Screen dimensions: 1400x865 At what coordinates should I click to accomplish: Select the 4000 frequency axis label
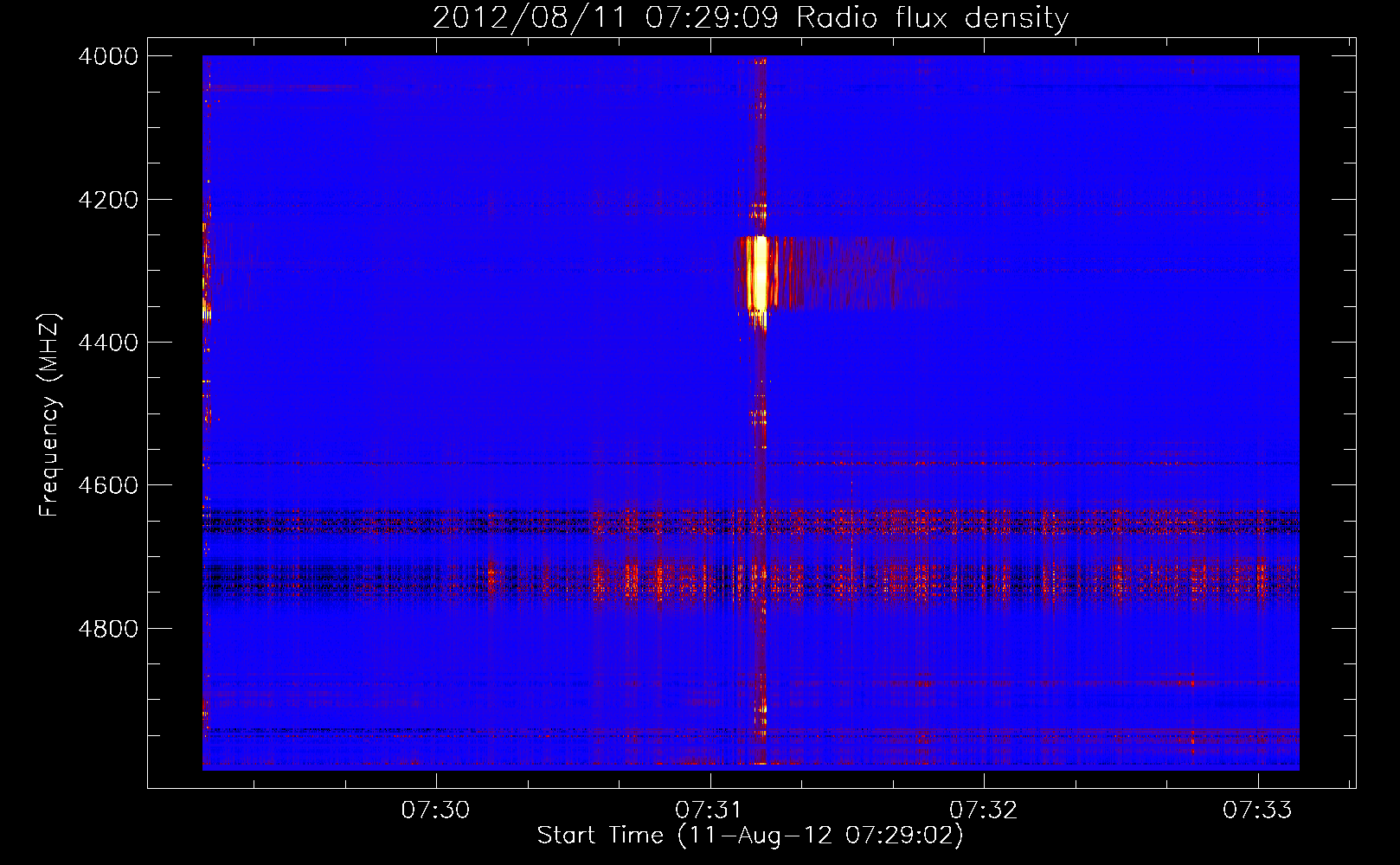coord(108,56)
